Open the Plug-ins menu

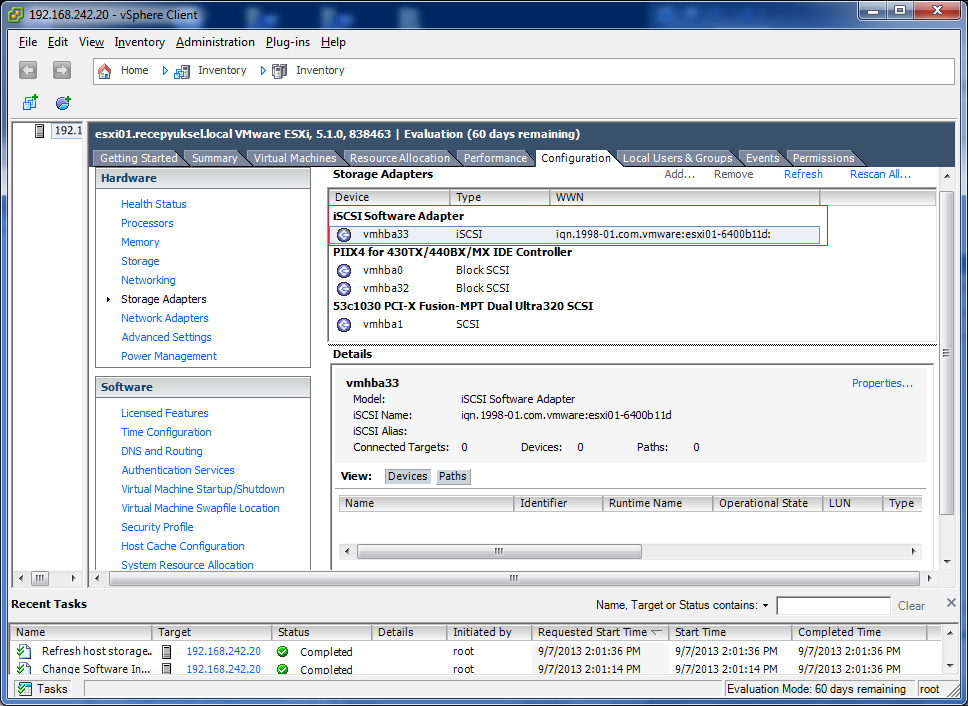288,42
